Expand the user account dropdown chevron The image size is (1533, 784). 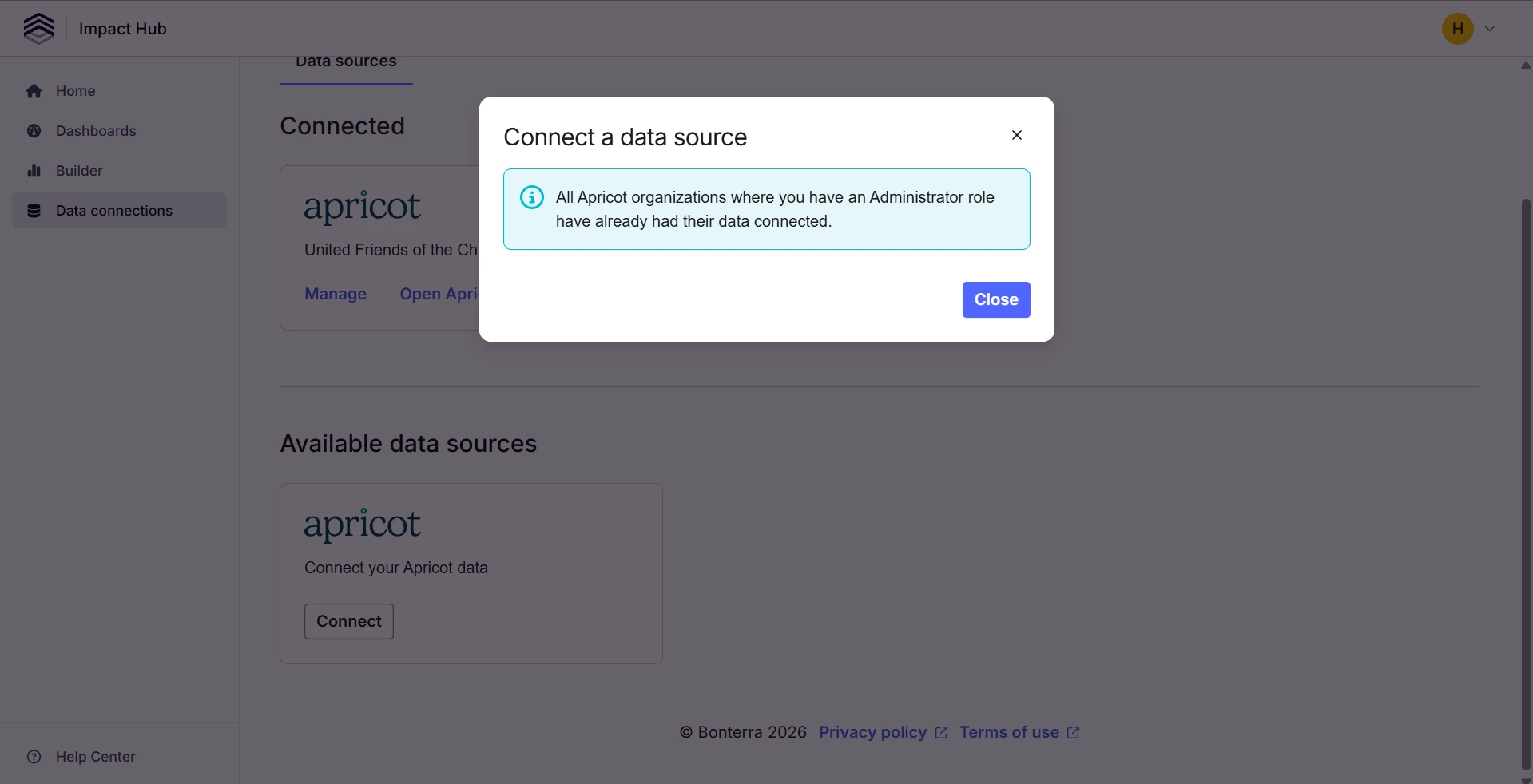point(1490,29)
